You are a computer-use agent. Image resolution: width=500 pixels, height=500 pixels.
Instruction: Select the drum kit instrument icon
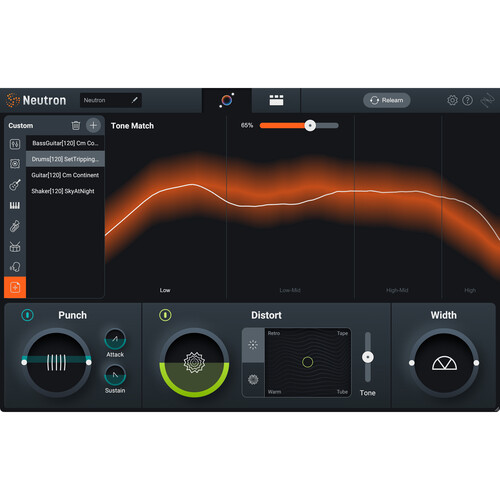[15, 246]
